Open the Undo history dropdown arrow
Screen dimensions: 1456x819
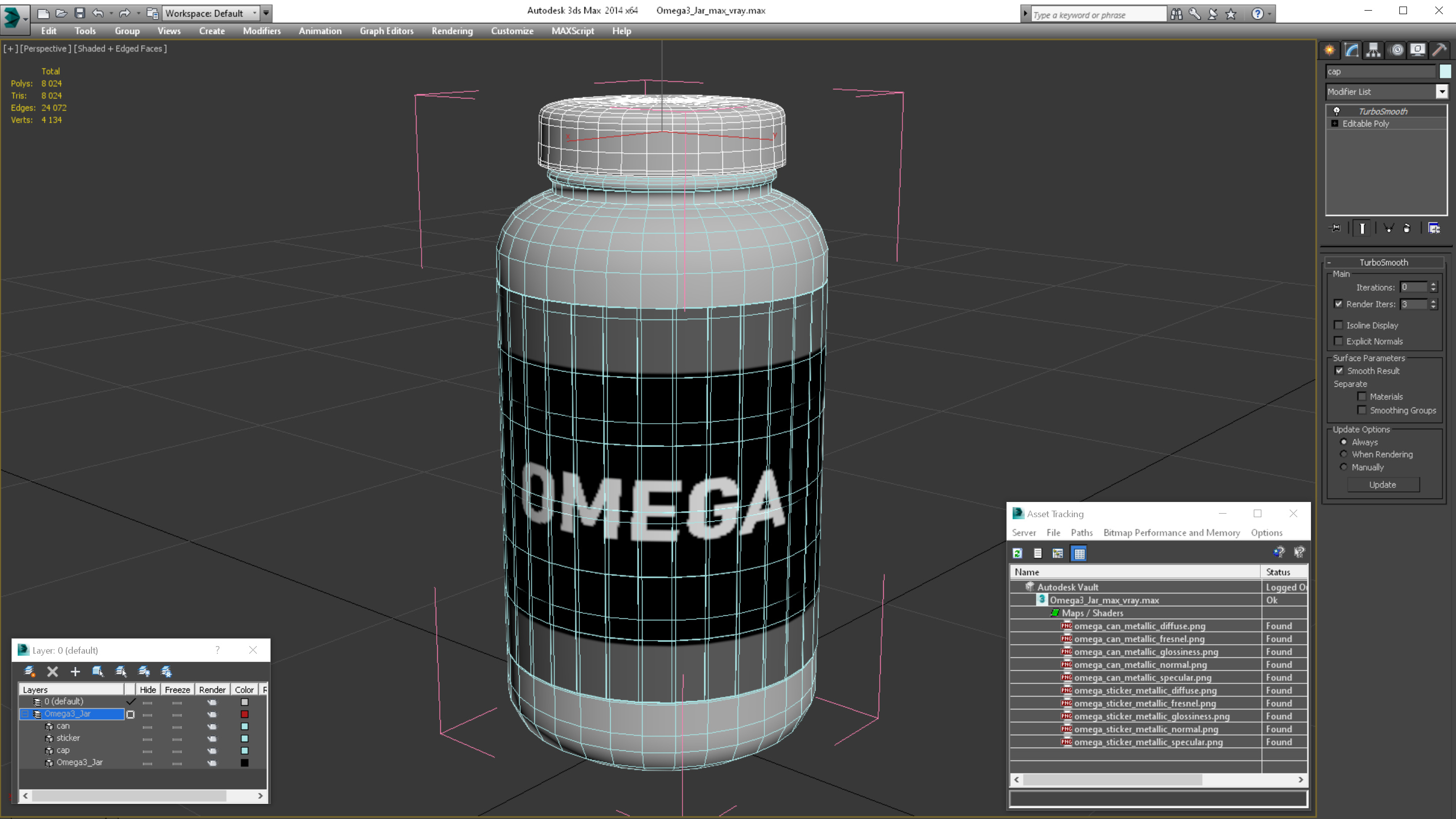111,13
